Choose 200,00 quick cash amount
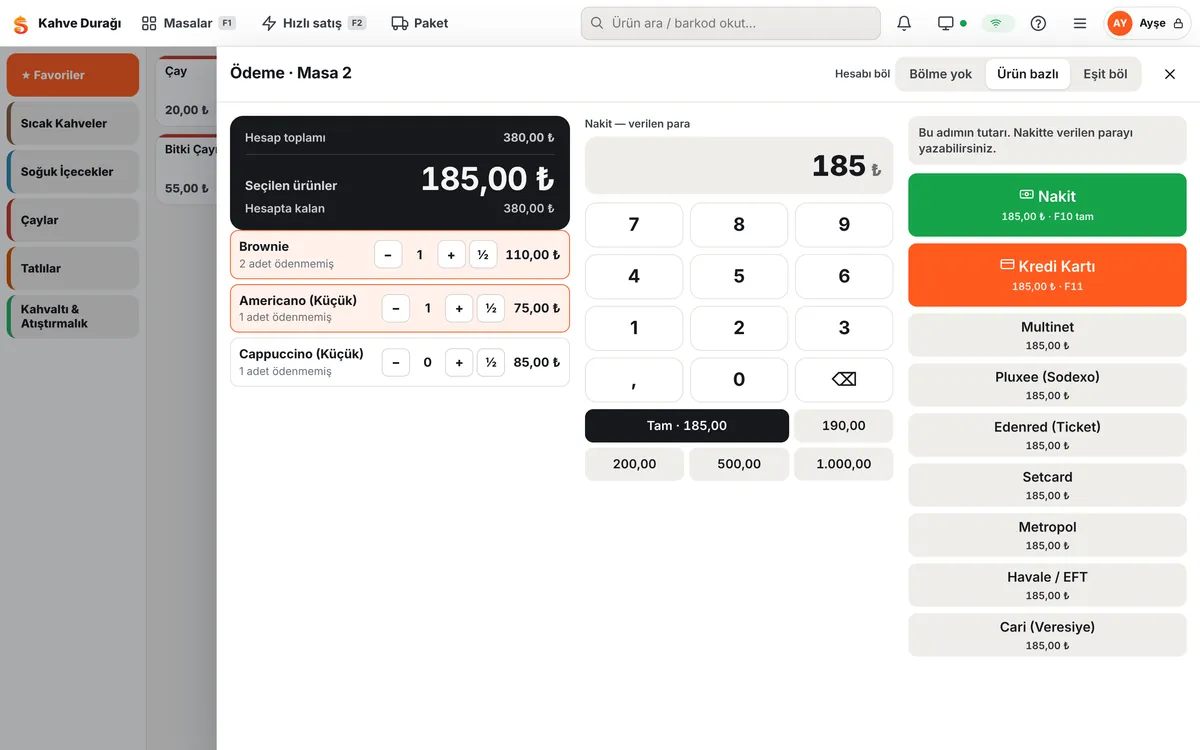The image size is (1200, 750). pos(634,464)
